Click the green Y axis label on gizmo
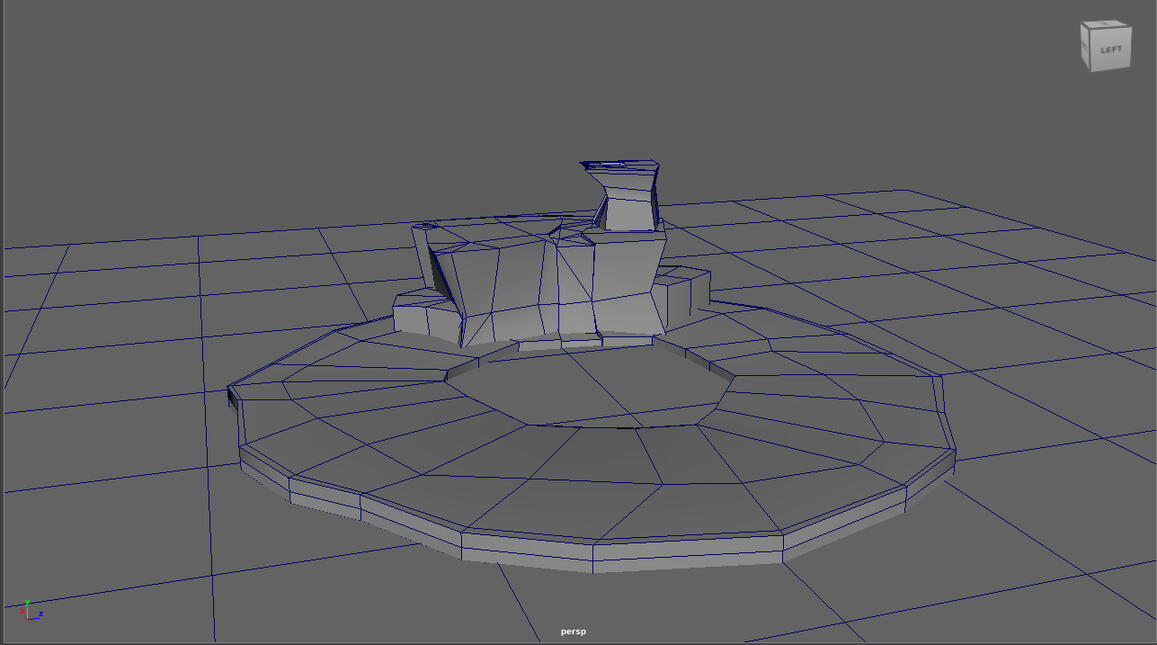Screen dimensions: 1157x645 point(27,603)
